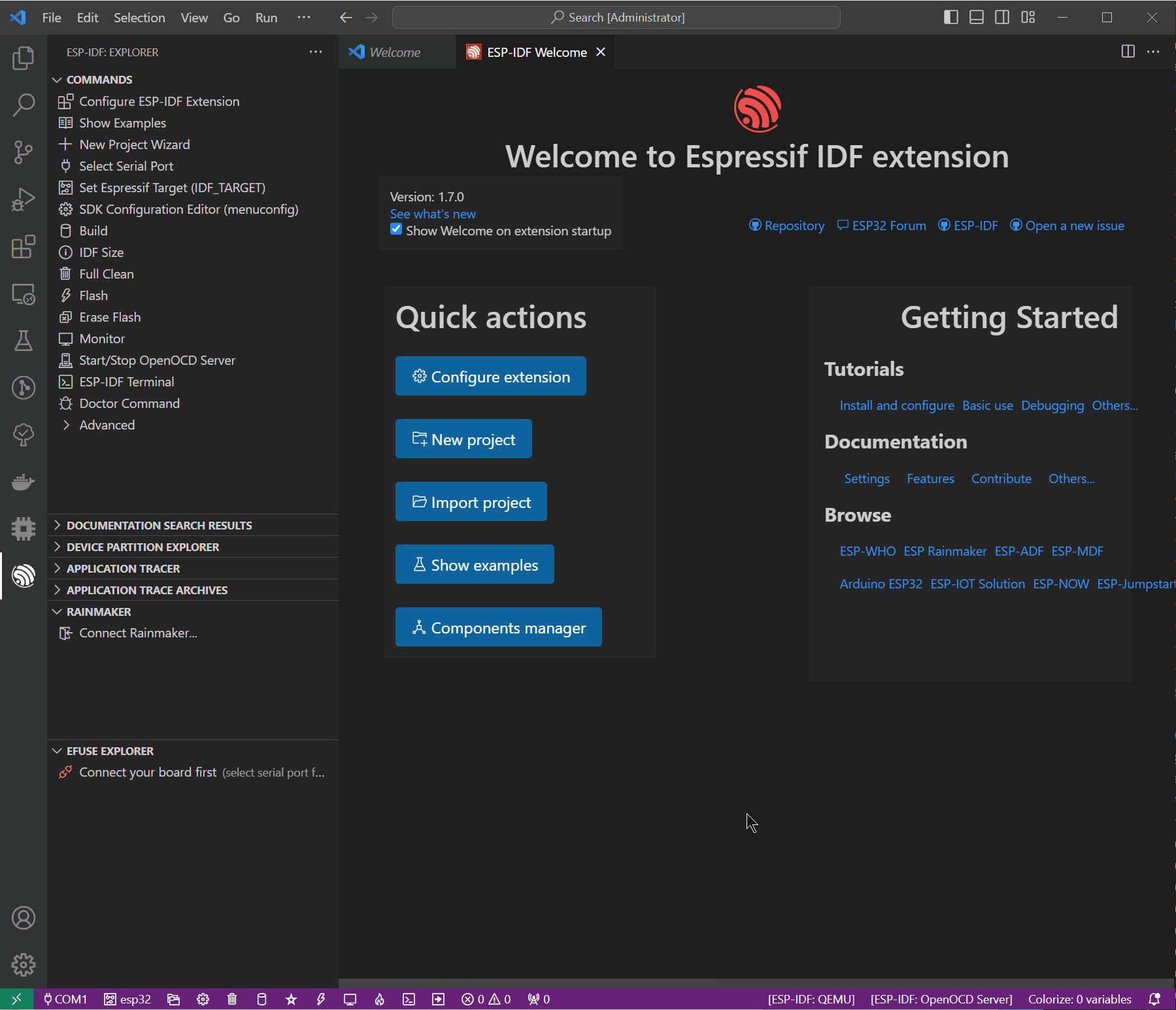Viewport: 1176px width, 1010px height.
Task: Open Run and Debug view
Action: point(24,199)
